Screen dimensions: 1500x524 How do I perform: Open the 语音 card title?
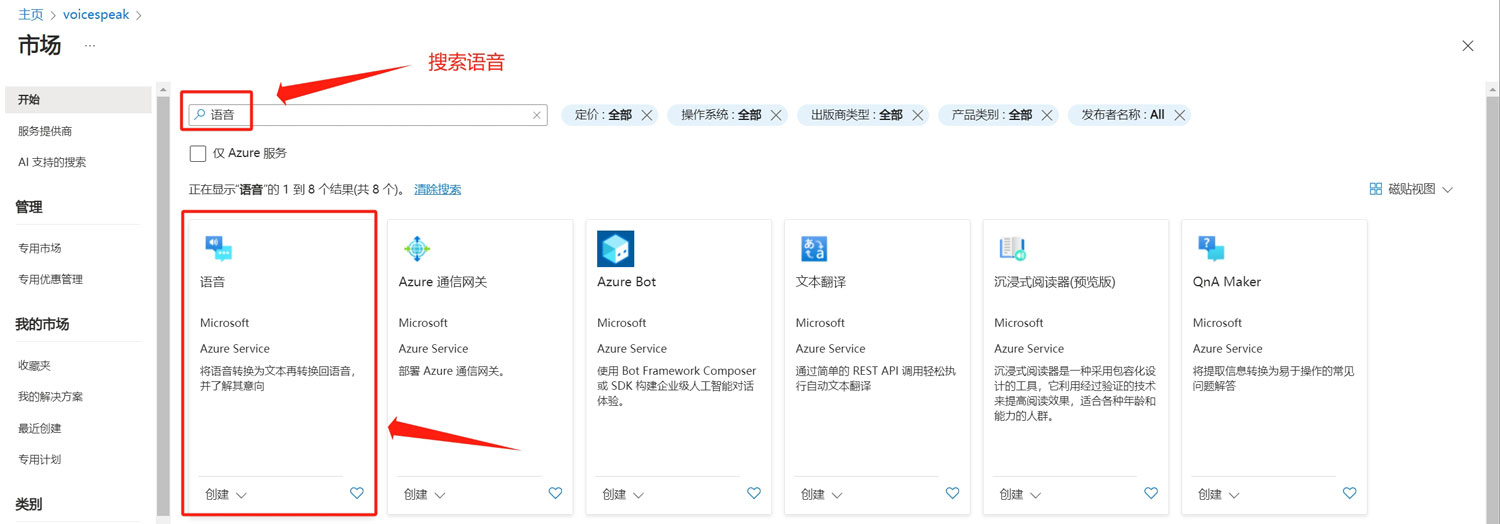(x=213, y=282)
